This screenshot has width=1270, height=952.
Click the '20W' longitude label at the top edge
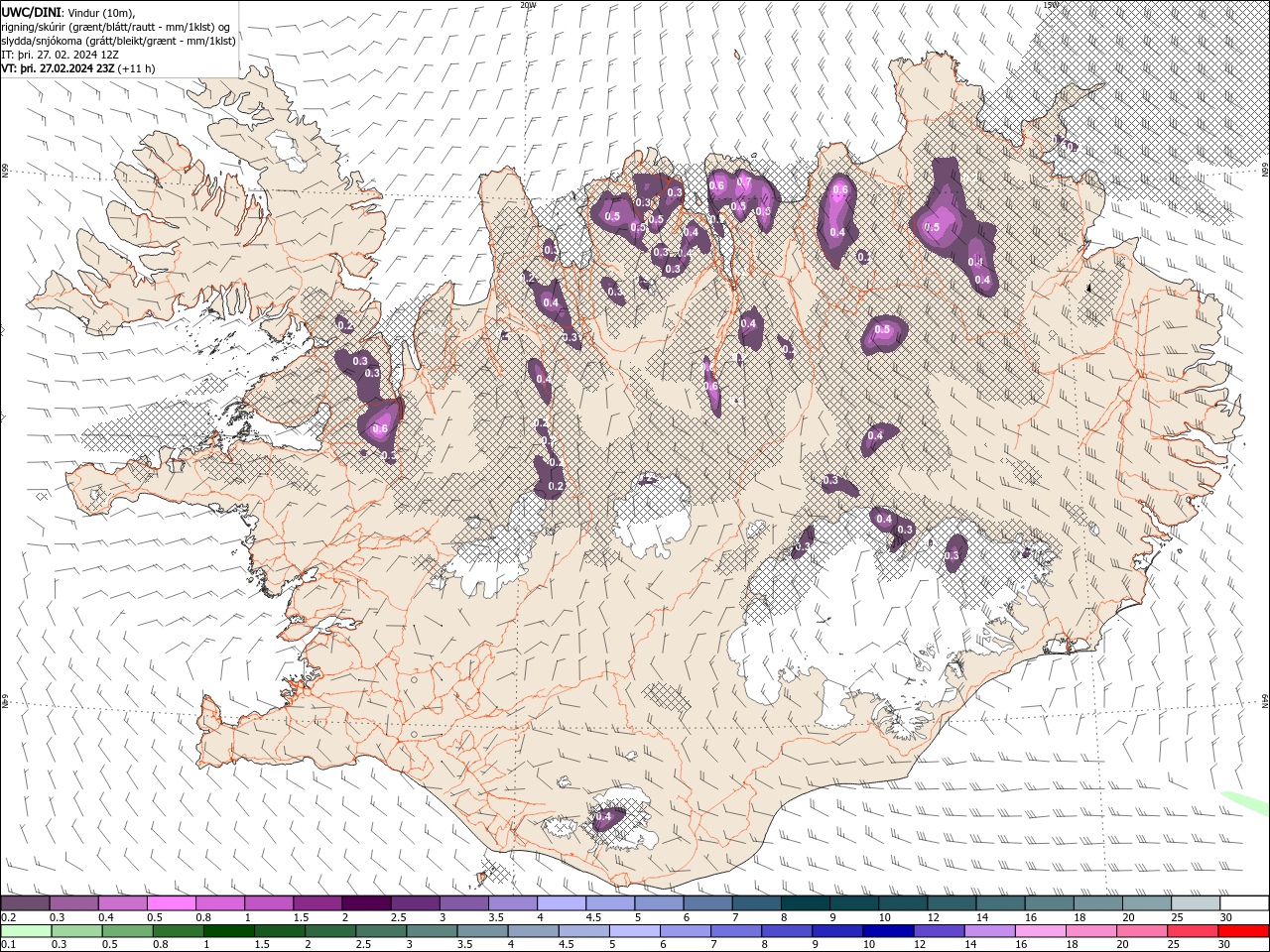click(528, 5)
